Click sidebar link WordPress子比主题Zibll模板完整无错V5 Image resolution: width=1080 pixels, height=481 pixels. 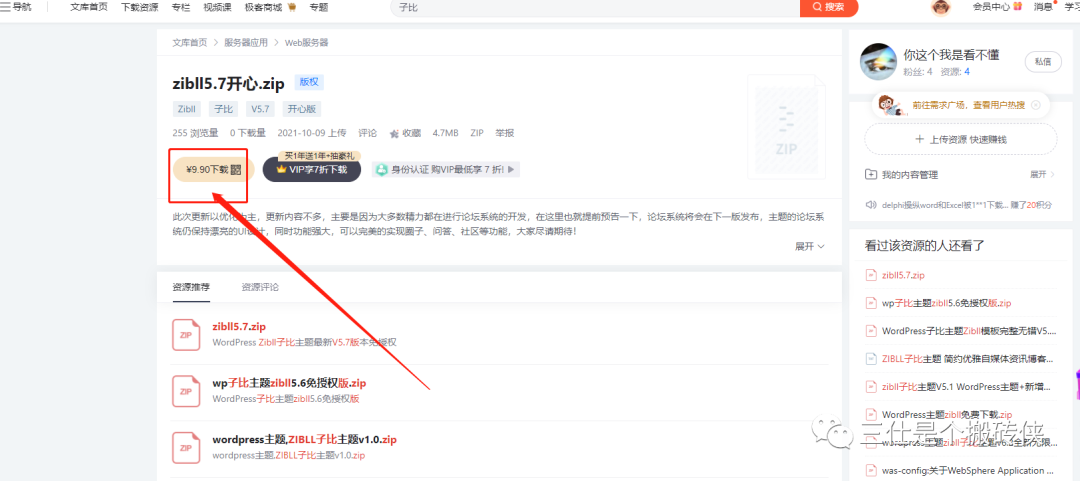(x=968, y=331)
